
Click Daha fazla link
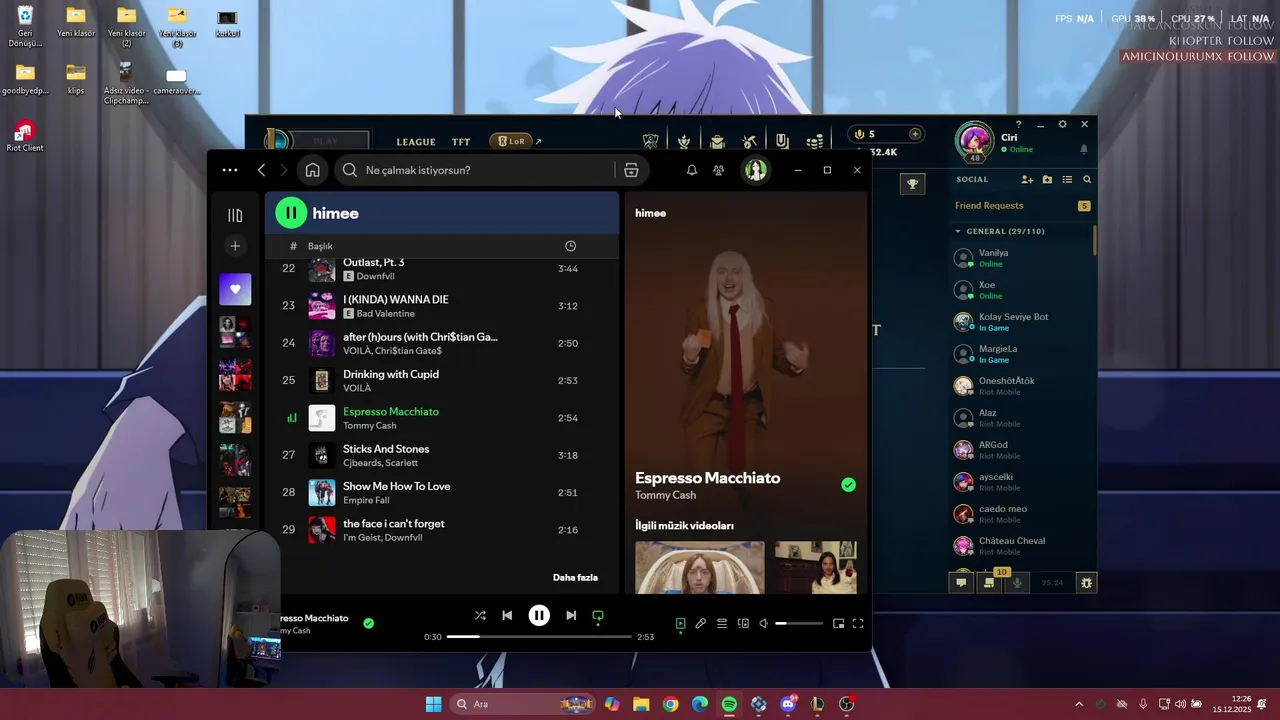click(x=575, y=577)
